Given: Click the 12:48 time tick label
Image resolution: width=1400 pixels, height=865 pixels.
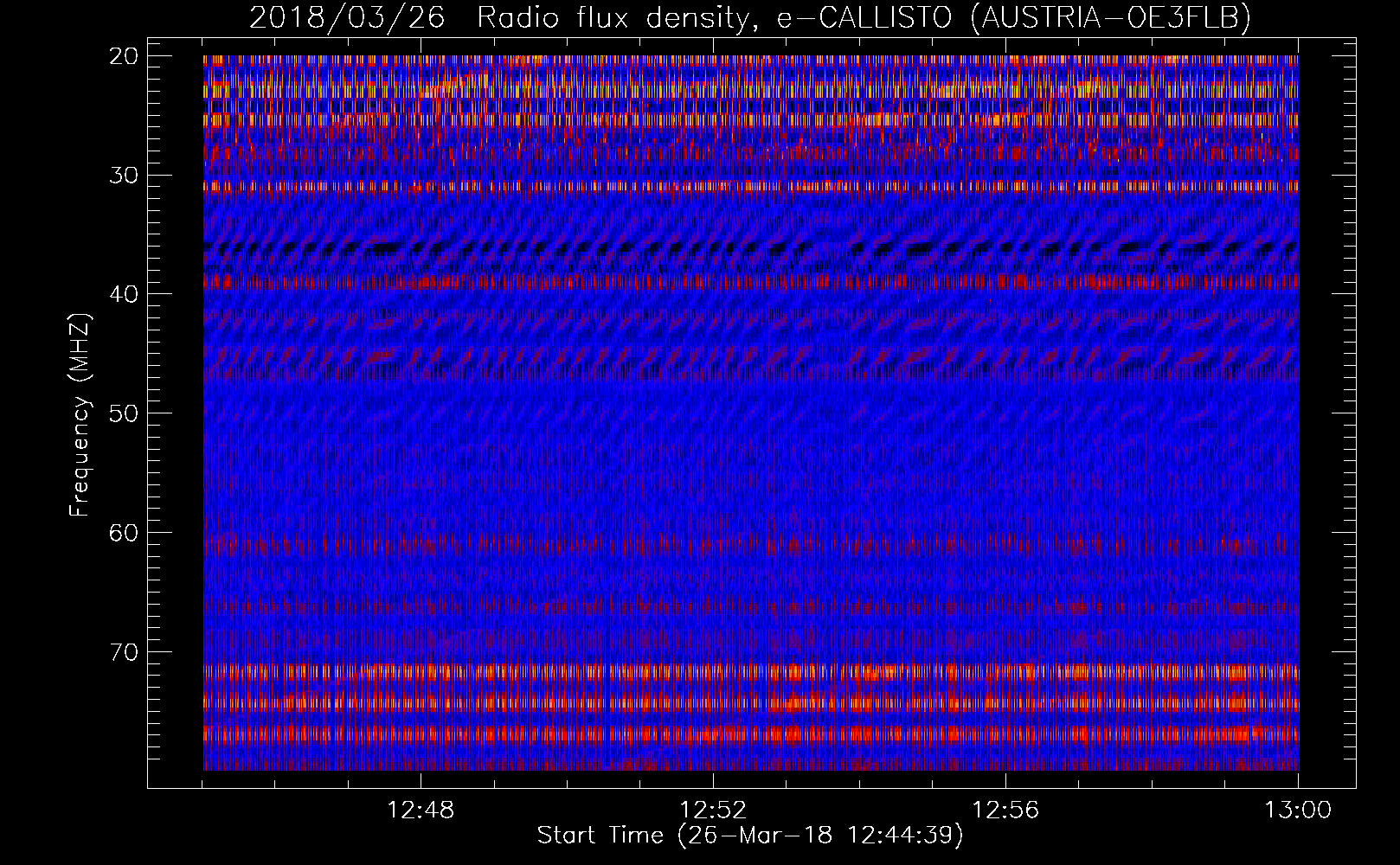Looking at the screenshot, I should click(421, 811).
